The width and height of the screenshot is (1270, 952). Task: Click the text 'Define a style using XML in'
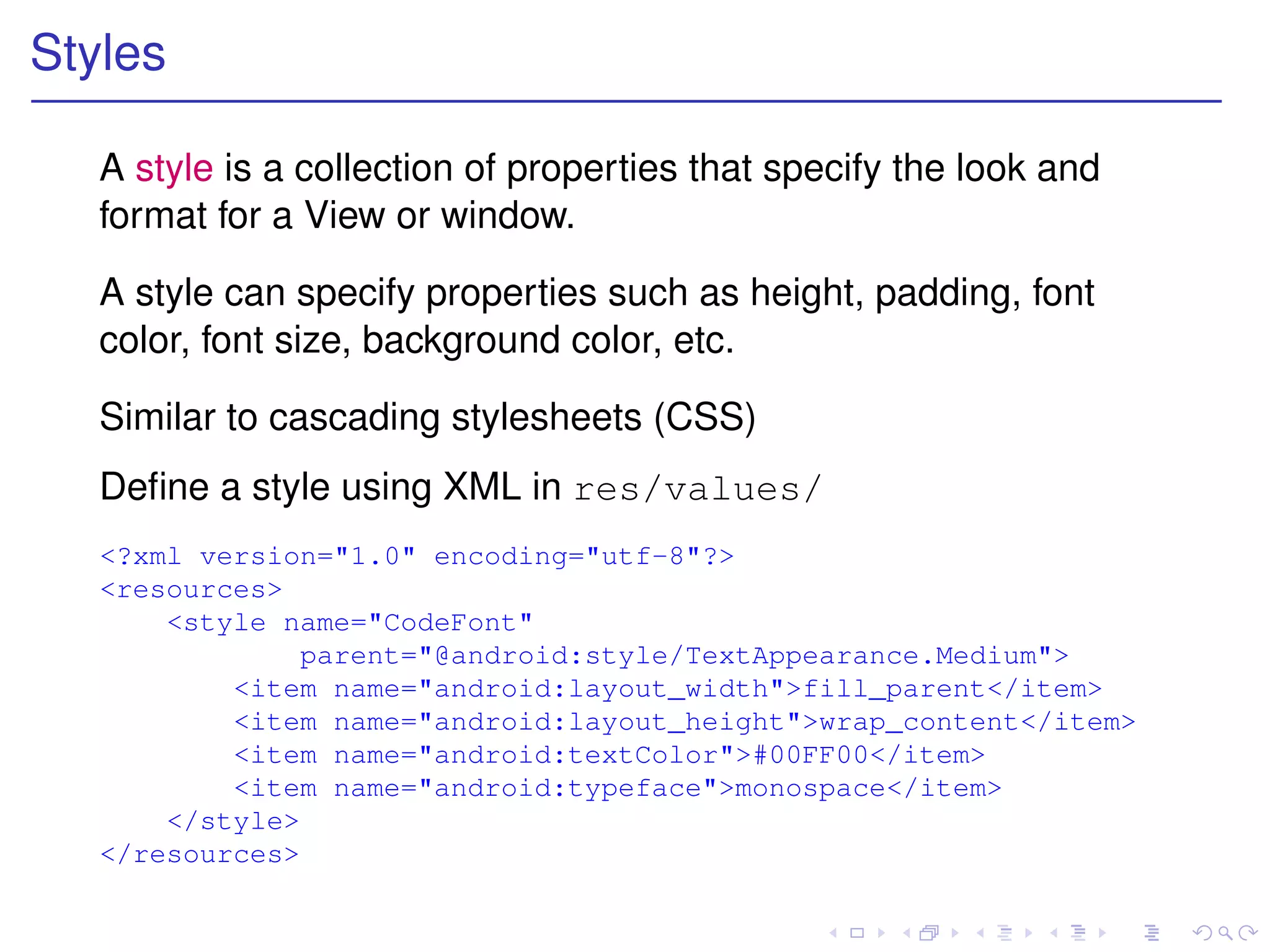click(x=331, y=487)
